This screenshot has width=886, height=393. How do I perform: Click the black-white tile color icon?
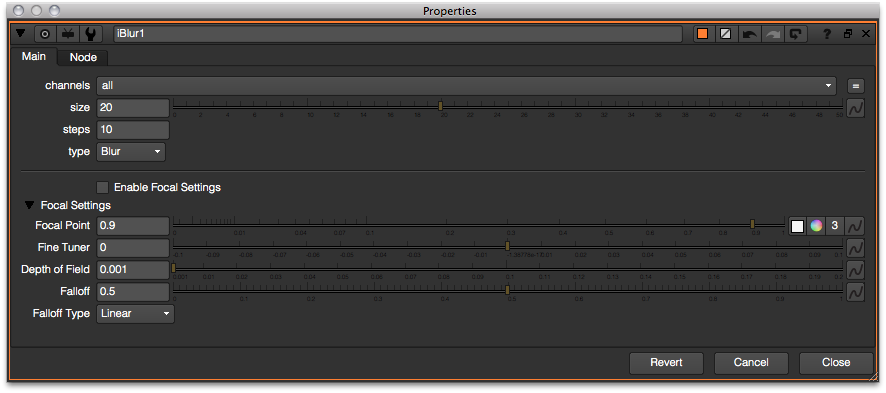(x=726, y=34)
